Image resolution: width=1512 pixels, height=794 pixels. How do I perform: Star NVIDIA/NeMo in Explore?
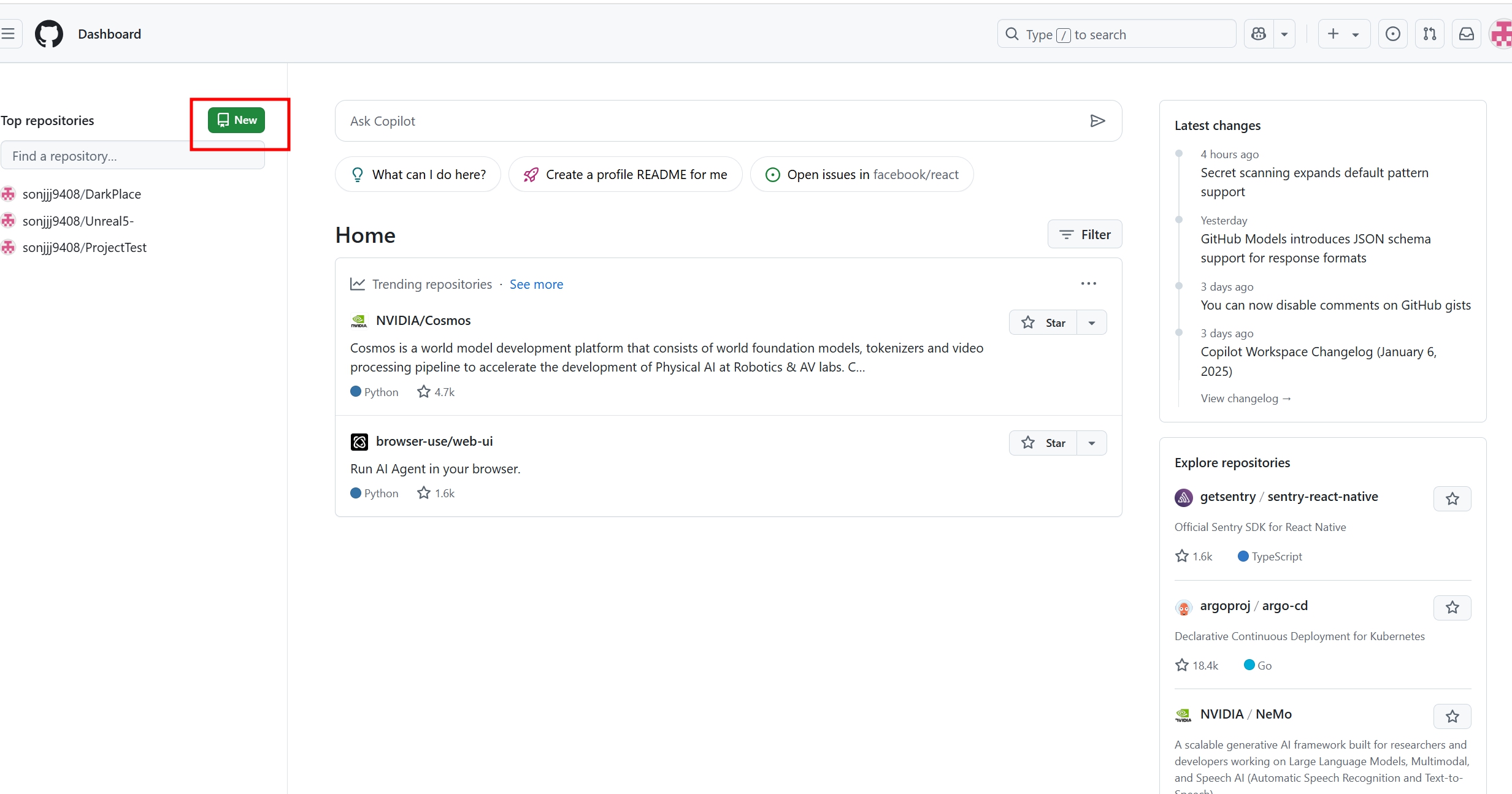1453,716
